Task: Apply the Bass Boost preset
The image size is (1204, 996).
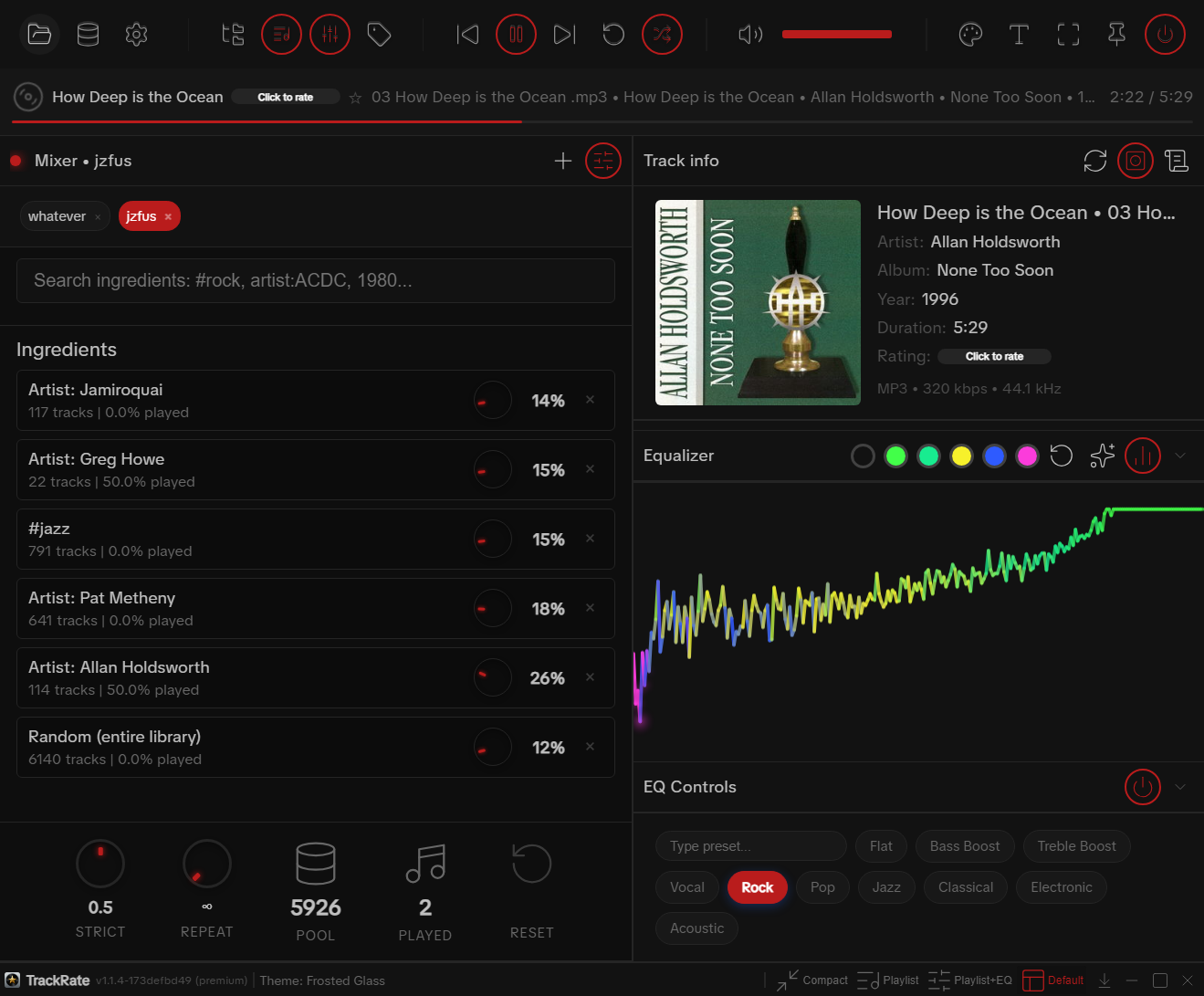Action: pyautogui.click(x=965, y=846)
